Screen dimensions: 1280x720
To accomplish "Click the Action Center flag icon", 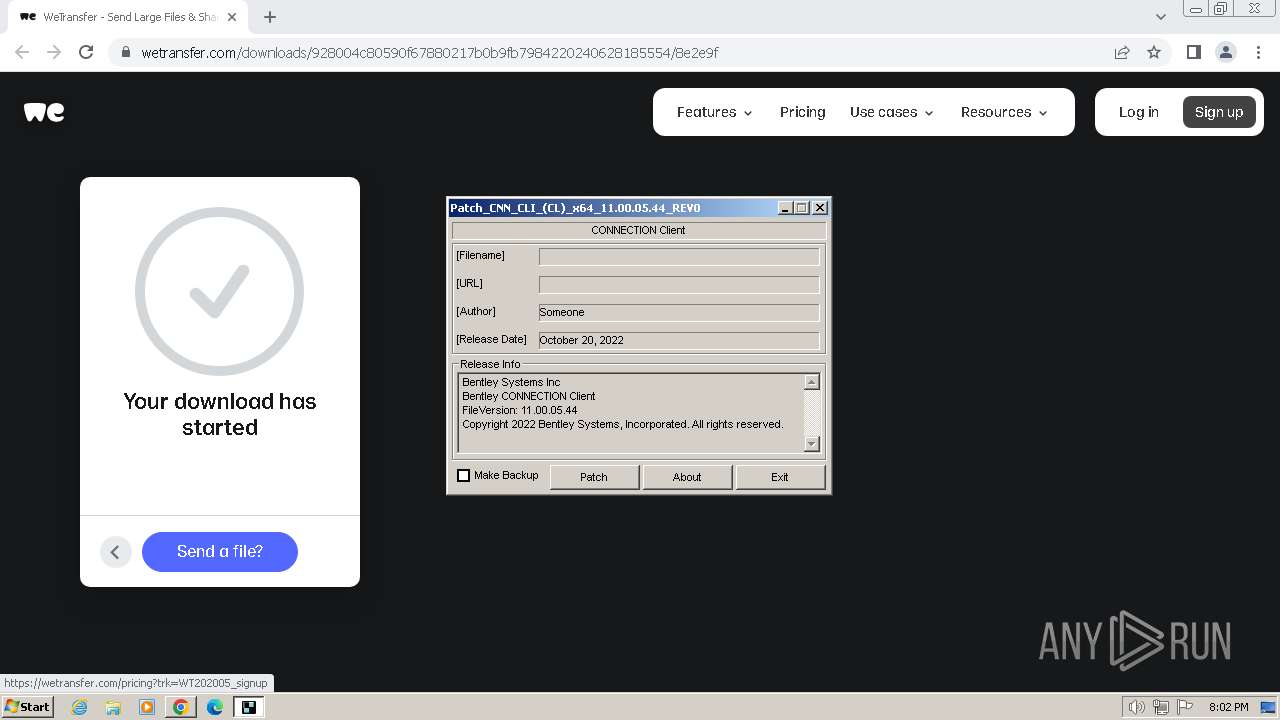I will pyautogui.click(x=1185, y=707).
